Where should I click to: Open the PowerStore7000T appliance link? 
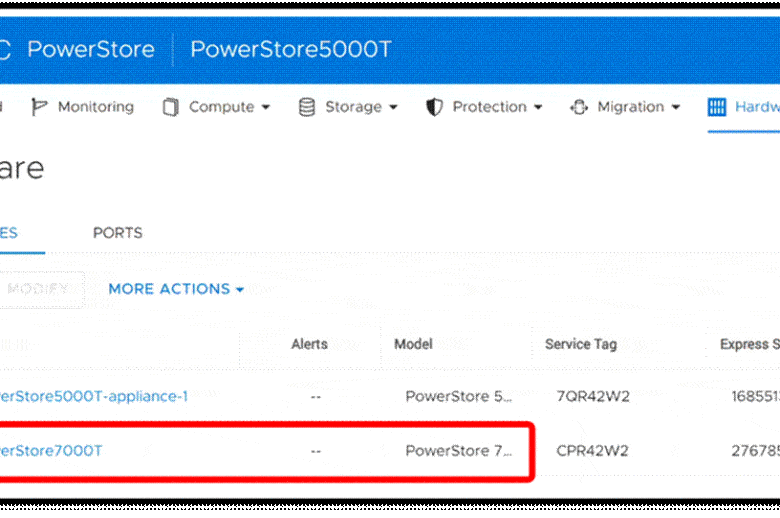[51, 451]
